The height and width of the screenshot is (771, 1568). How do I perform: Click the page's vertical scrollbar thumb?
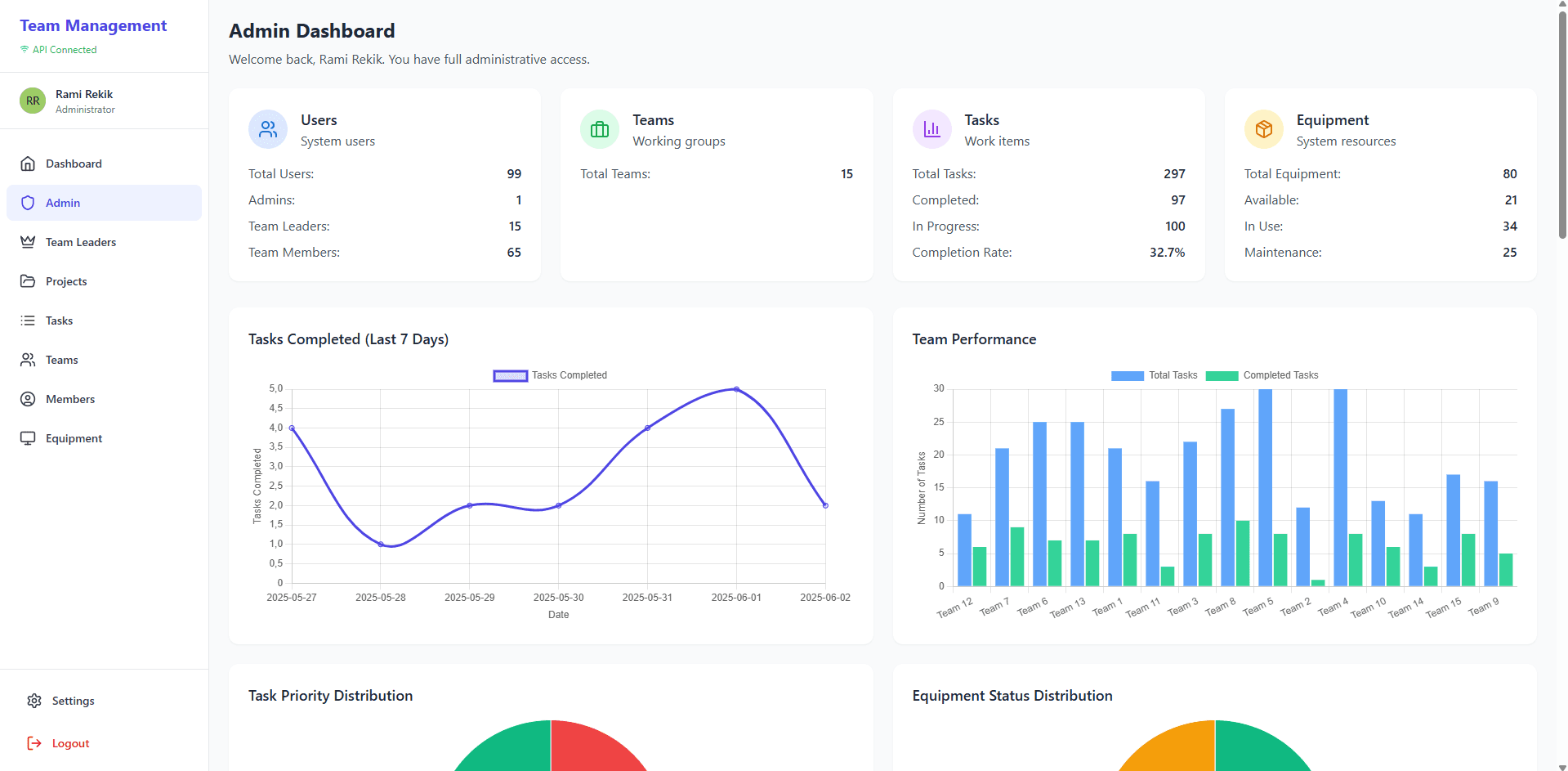[1562, 123]
